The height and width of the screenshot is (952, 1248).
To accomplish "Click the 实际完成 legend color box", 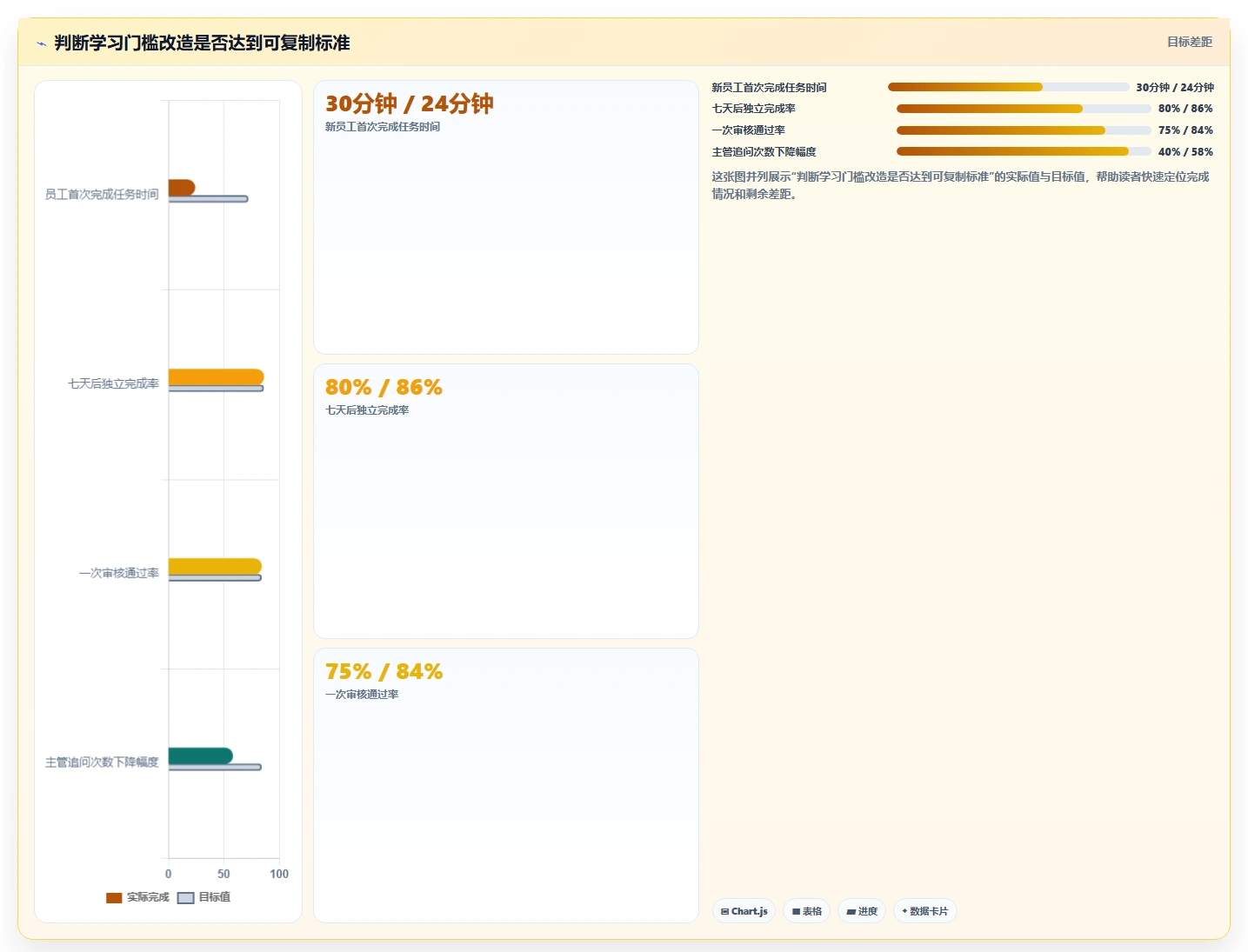I will (114, 898).
